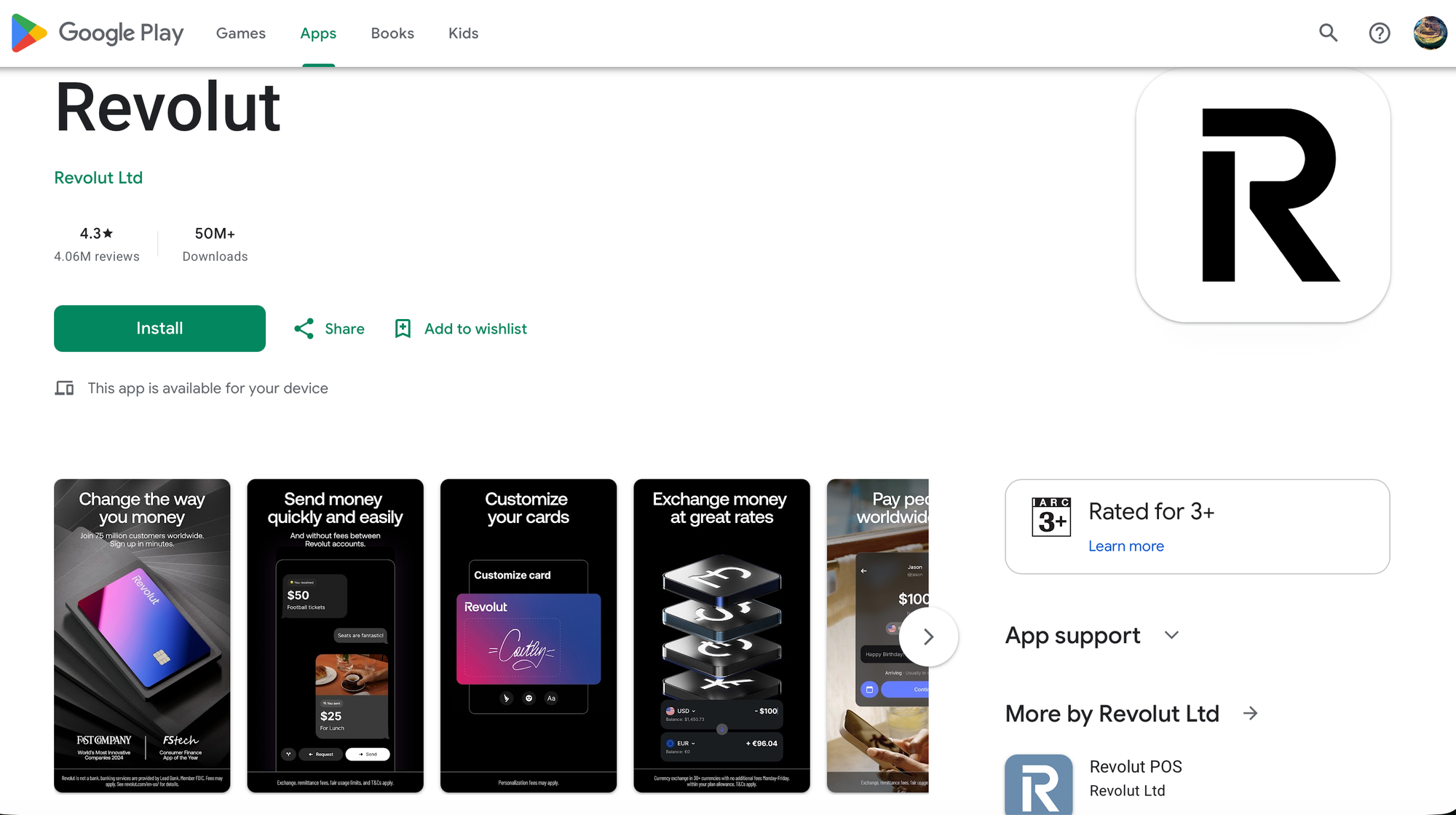The width and height of the screenshot is (1456, 815).
Task: Open the 'Change the way you money' screenshot
Action: (142, 636)
